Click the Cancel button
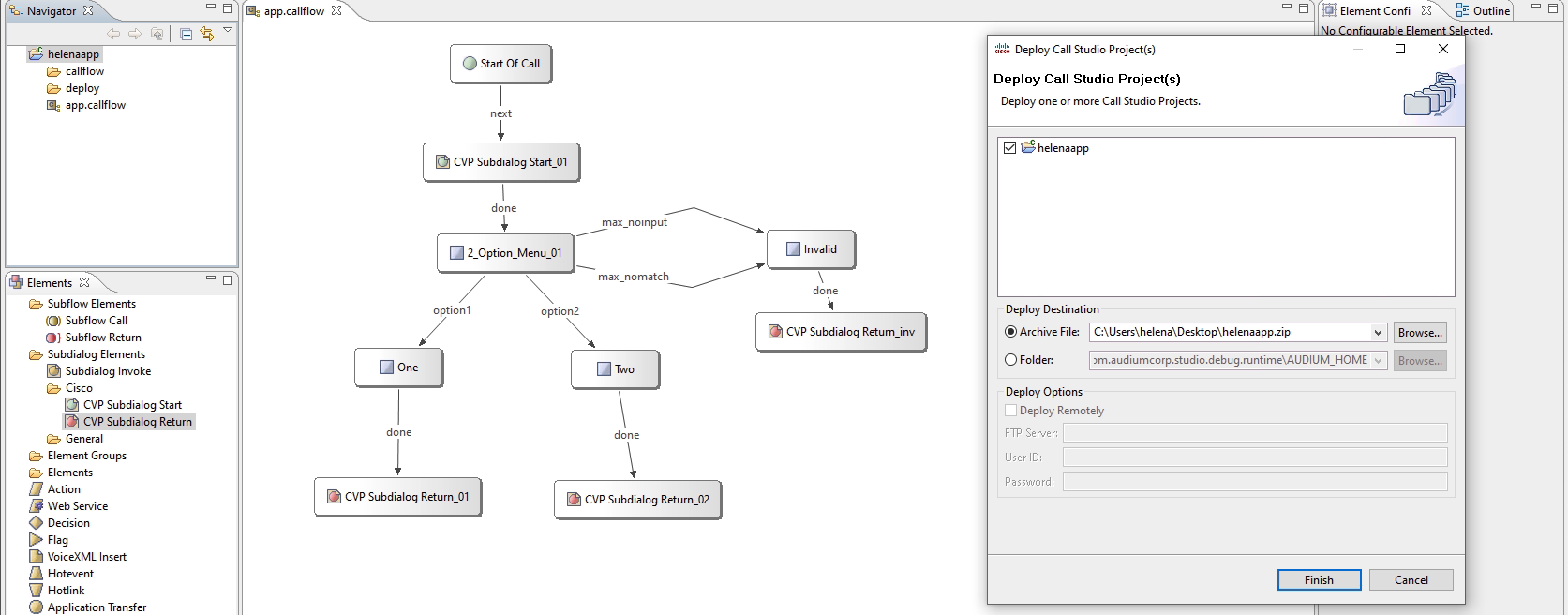The height and width of the screenshot is (615, 1568). click(x=1411, y=580)
